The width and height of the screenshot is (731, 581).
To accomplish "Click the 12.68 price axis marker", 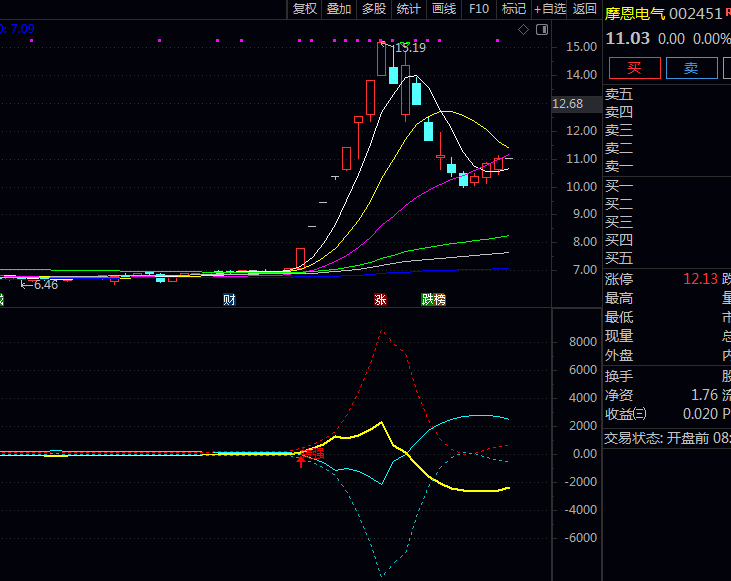I will (x=567, y=104).
